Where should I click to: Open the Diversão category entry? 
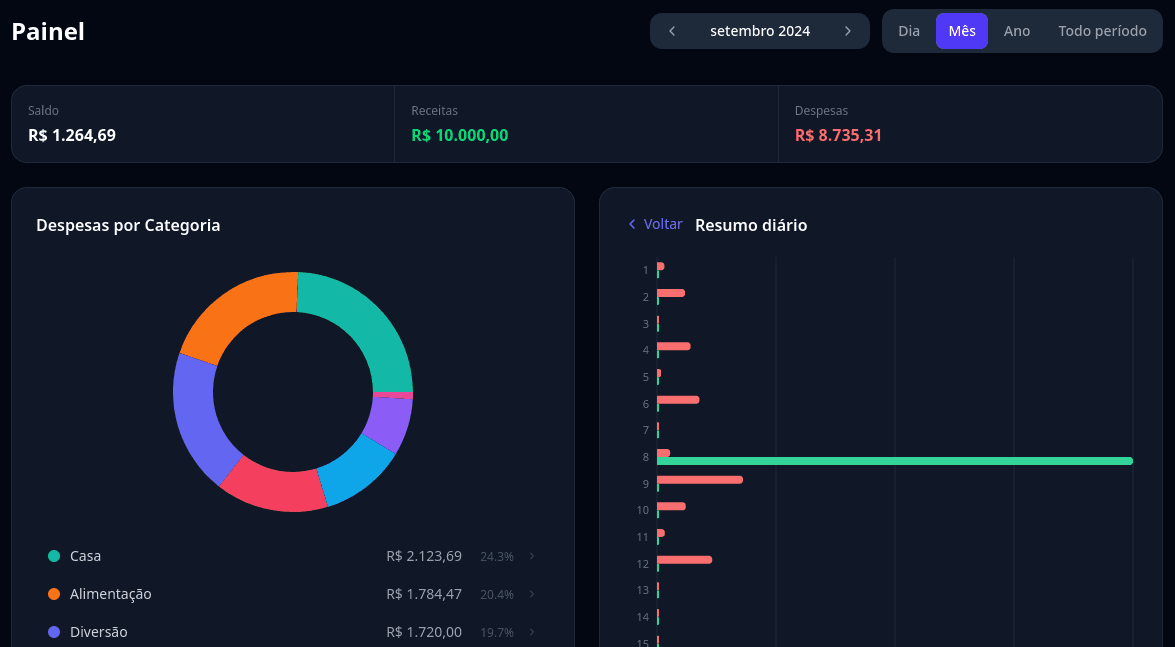tap(292, 632)
